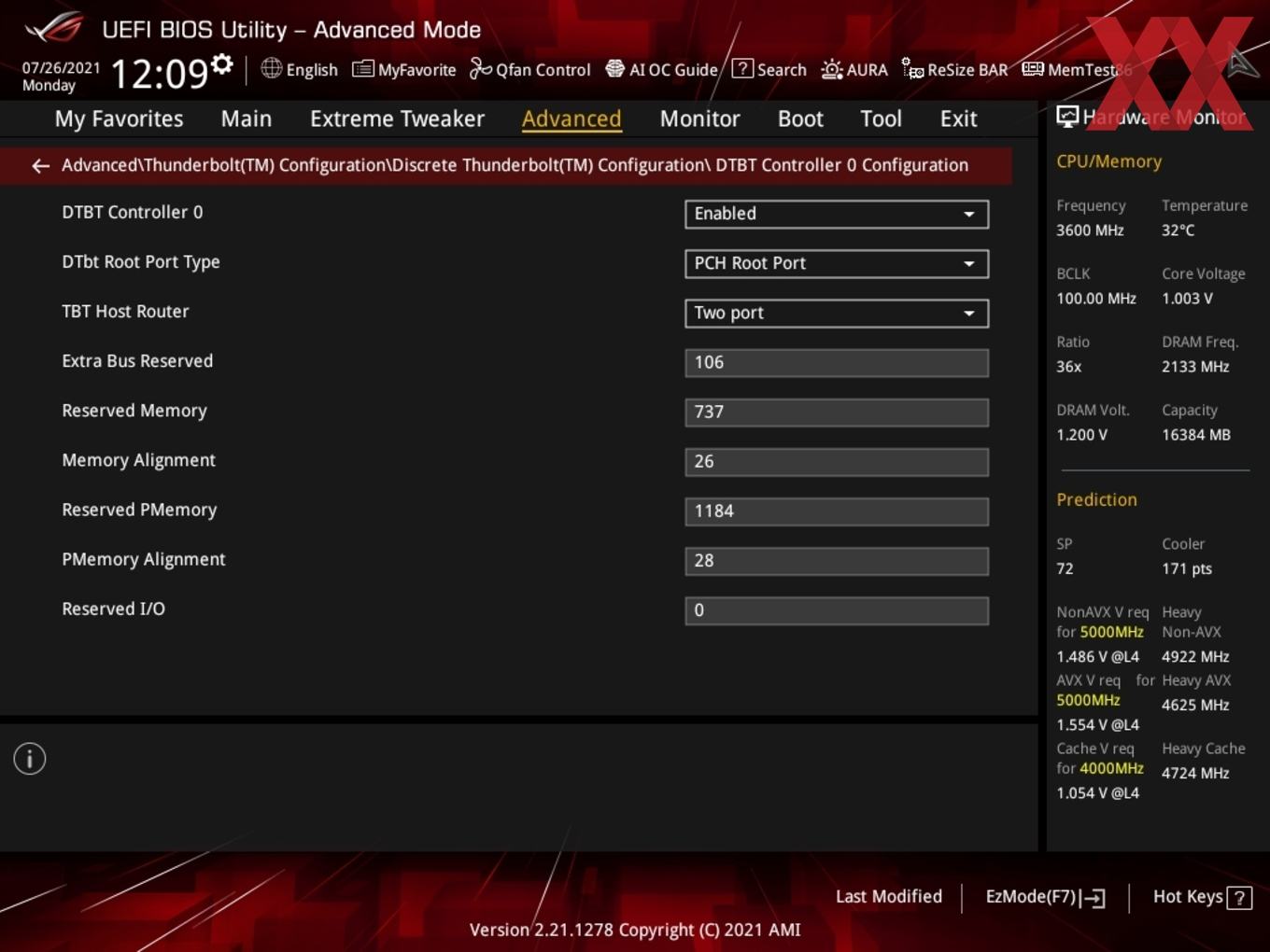Click the 4625 MHz Heavy AVX value
Image resolution: width=1270 pixels, height=952 pixels.
(1195, 705)
